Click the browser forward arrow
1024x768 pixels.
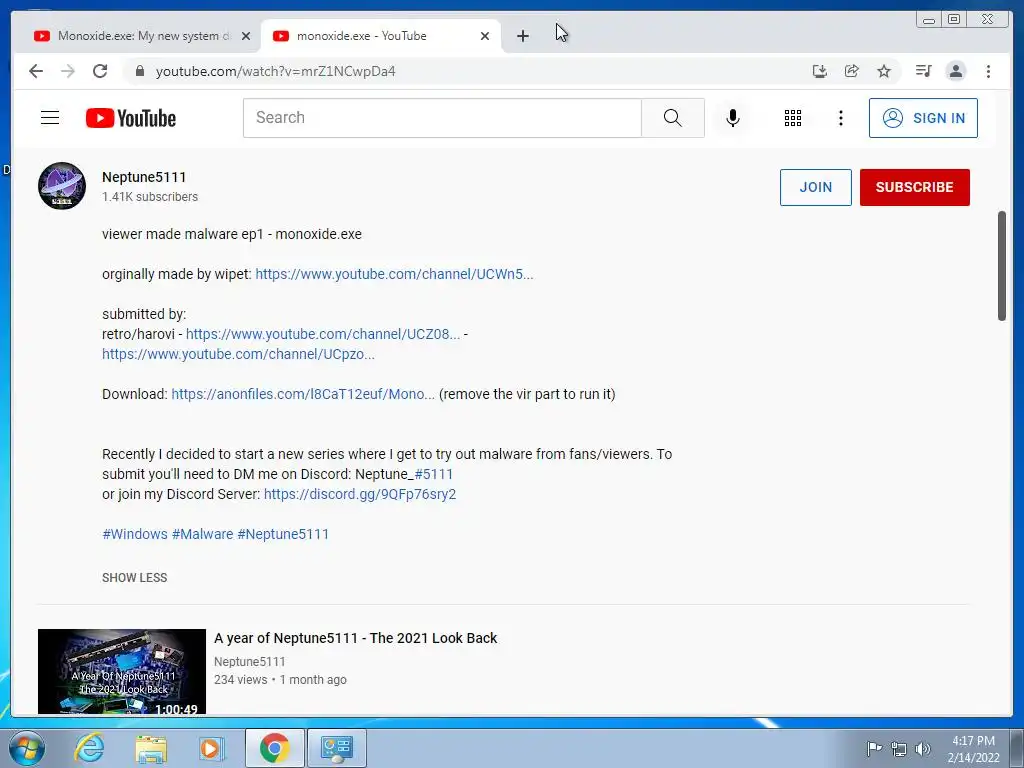pyautogui.click(x=68, y=71)
